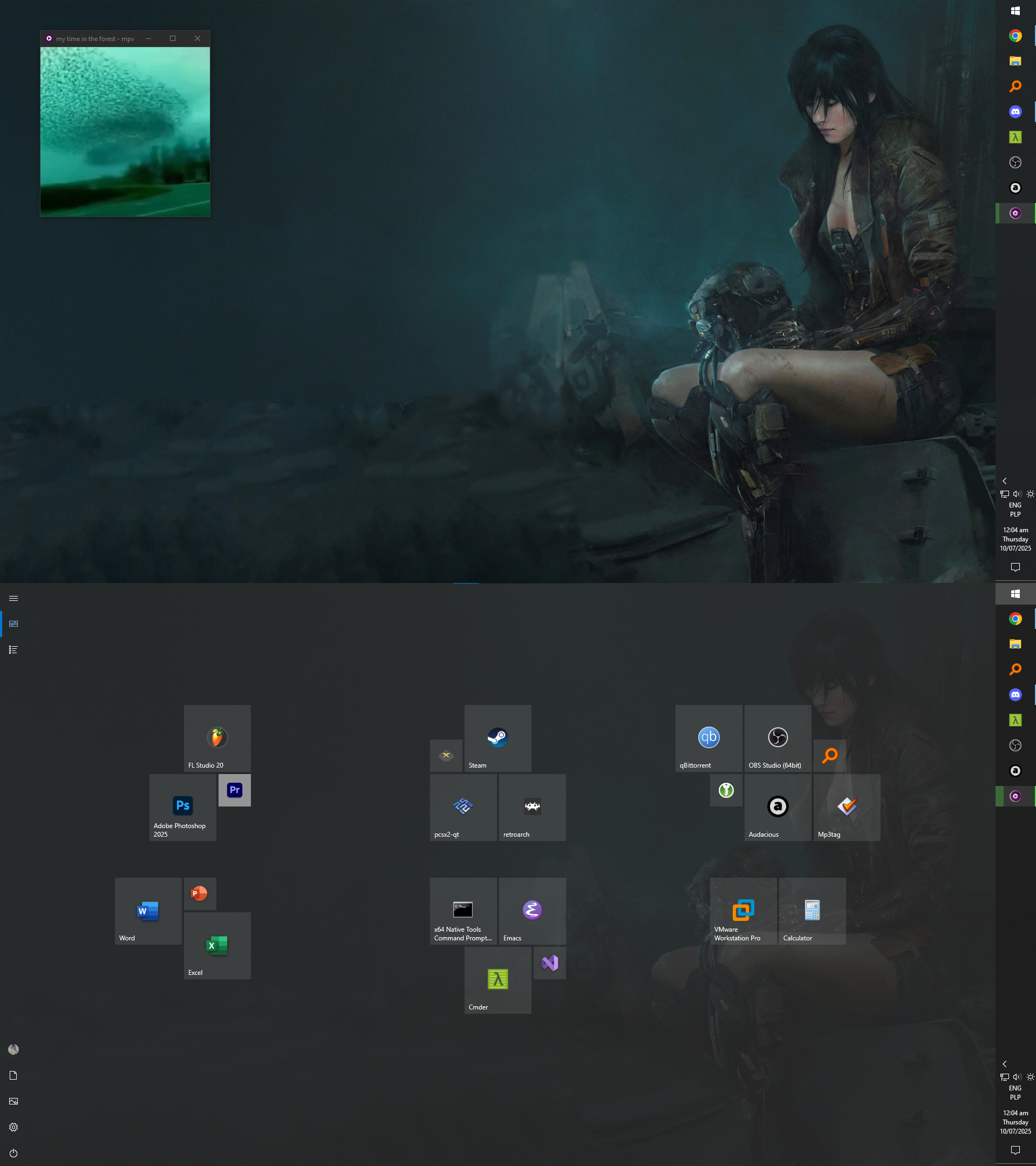Viewport: 1036px width, 1166px height.
Task: Open network icon in lower taskbar tray
Action: (1005, 1077)
